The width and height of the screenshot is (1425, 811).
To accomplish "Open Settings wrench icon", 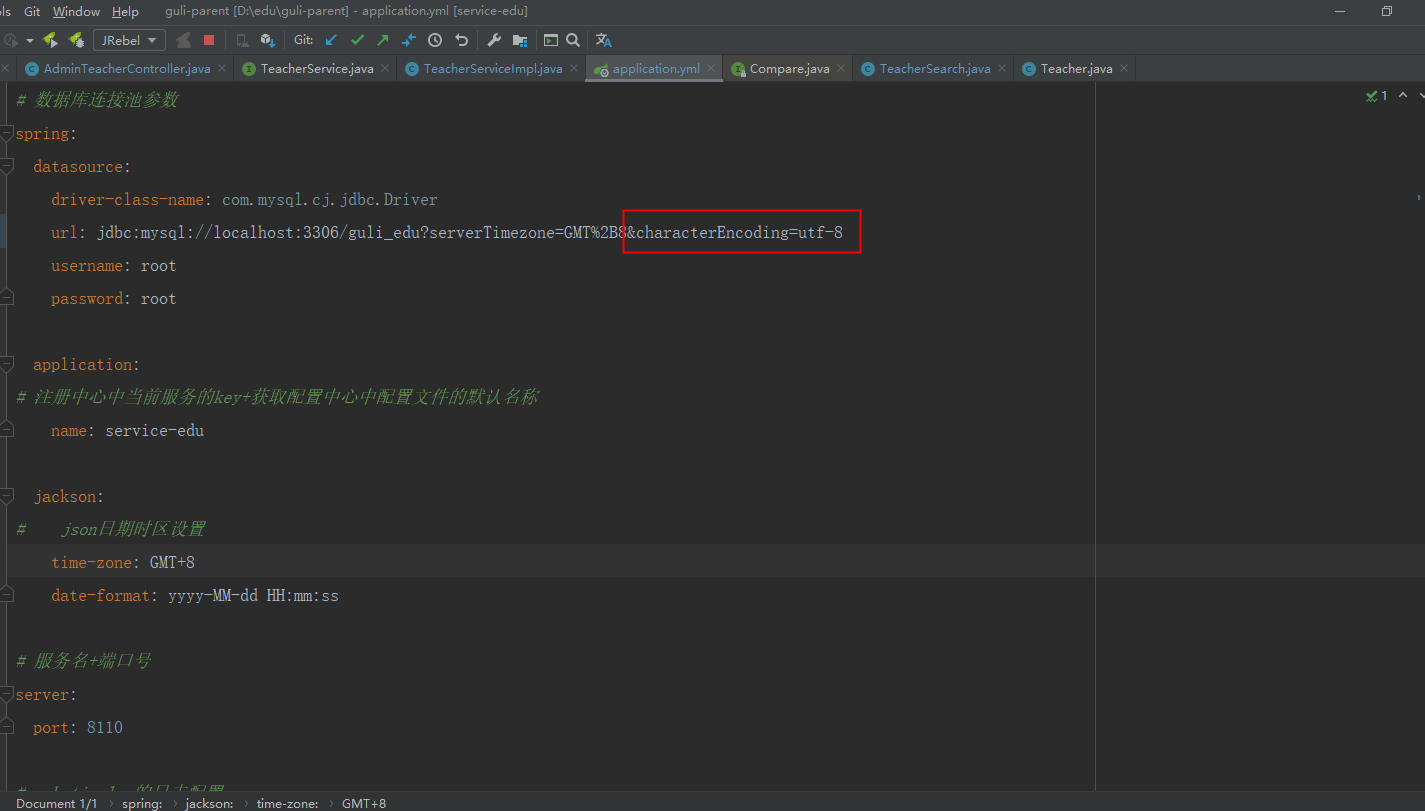I will (494, 40).
